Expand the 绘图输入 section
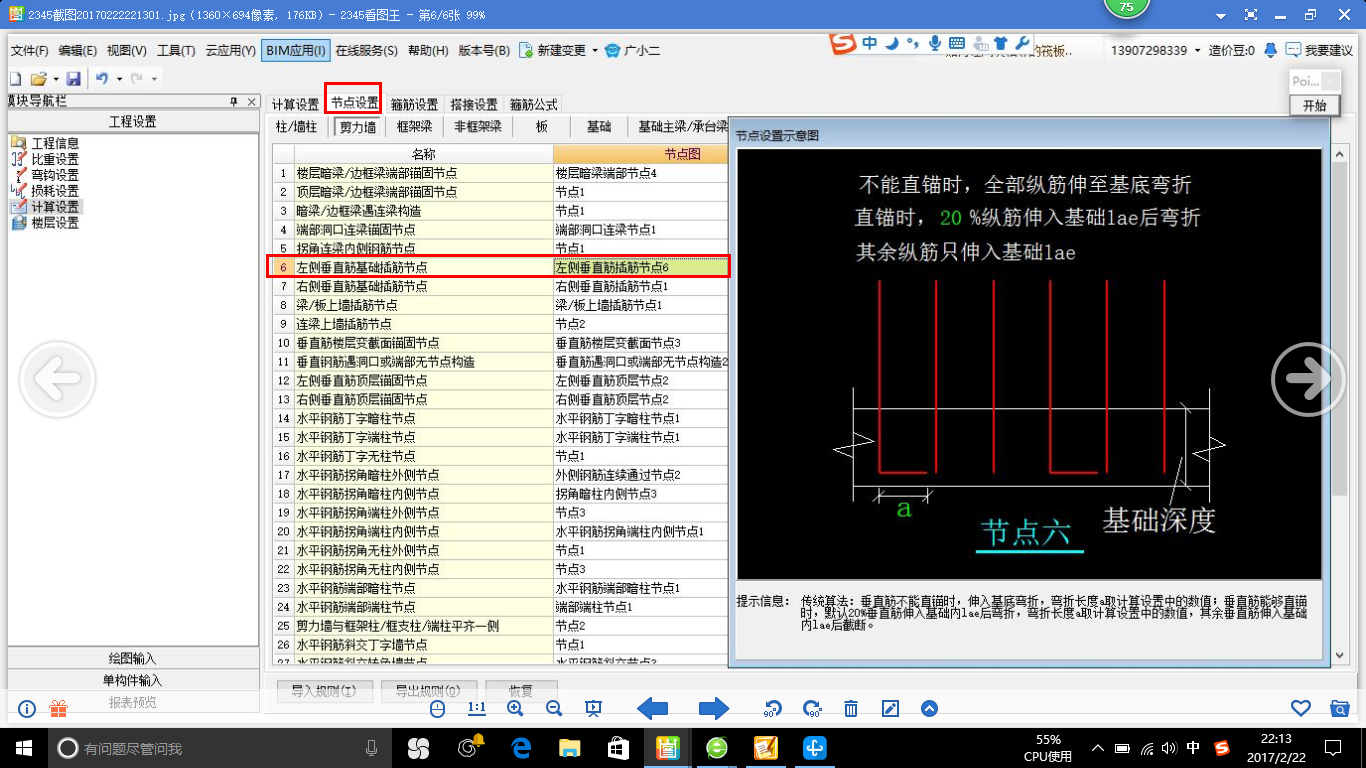 tap(133, 658)
